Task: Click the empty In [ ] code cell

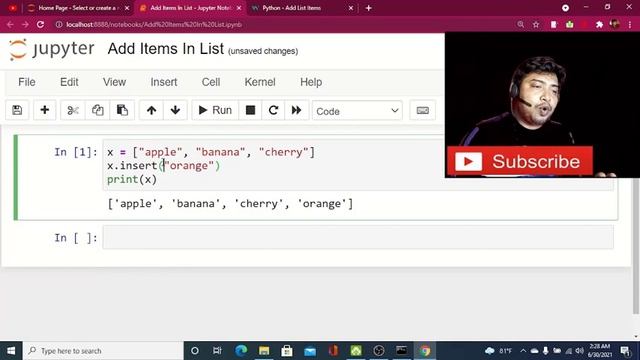Action: click(358, 237)
